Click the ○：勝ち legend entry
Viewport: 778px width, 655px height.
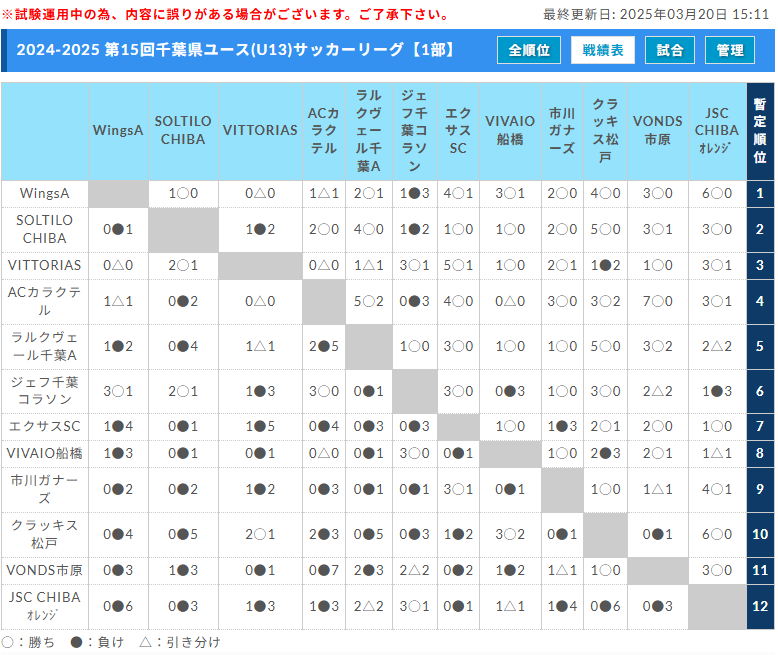(28, 642)
